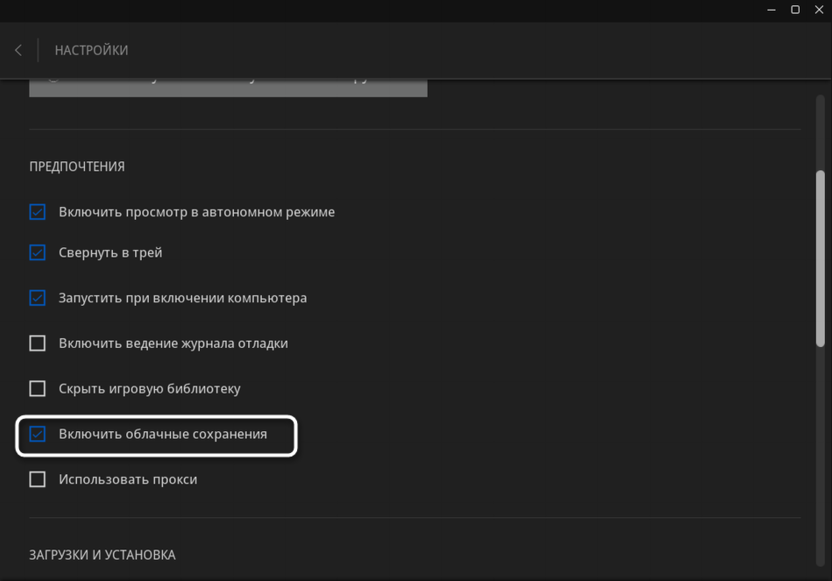
Task: Click the НАСТРОЙКИ page title
Action: 91,50
